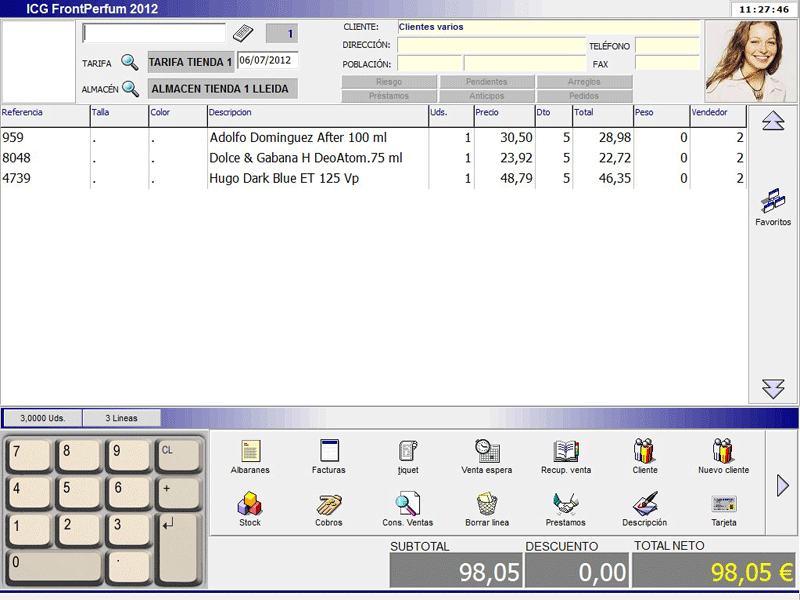Expand more actions with right arrow
Screen dimensions: 800x600
pyautogui.click(x=783, y=486)
